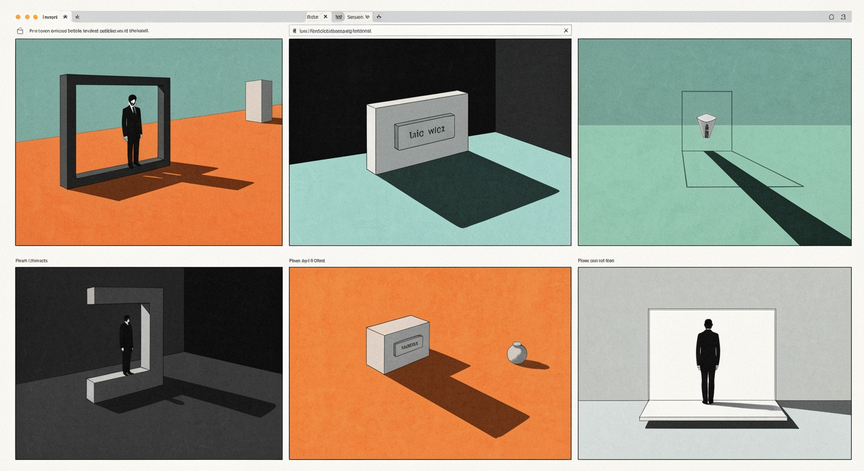This screenshot has height=471, width=864.
Task: Click inside the center address input field
Action: [430, 31]
